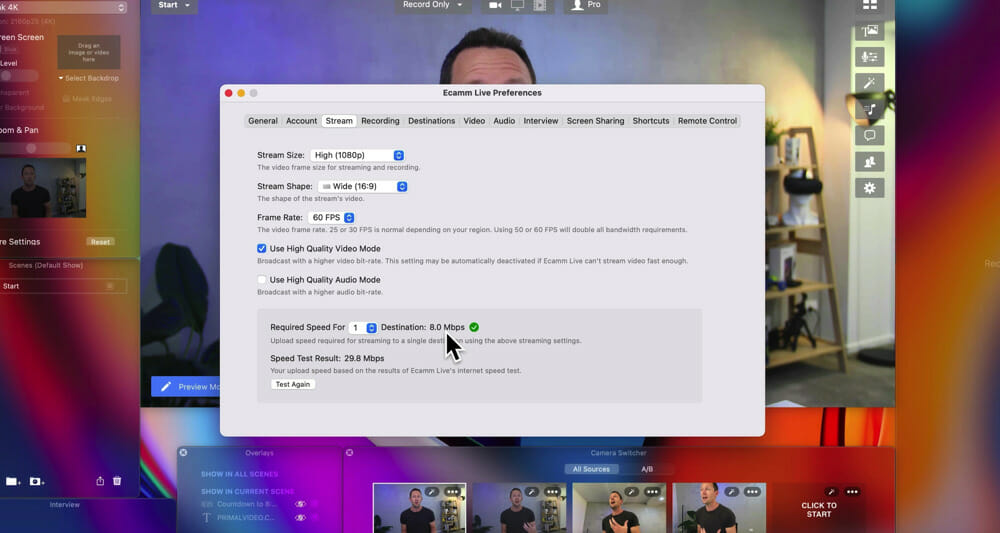1000x533 pixels.
Task: Click the Zoom & Pan face tracking icon
Action: (x=81, y=148)
